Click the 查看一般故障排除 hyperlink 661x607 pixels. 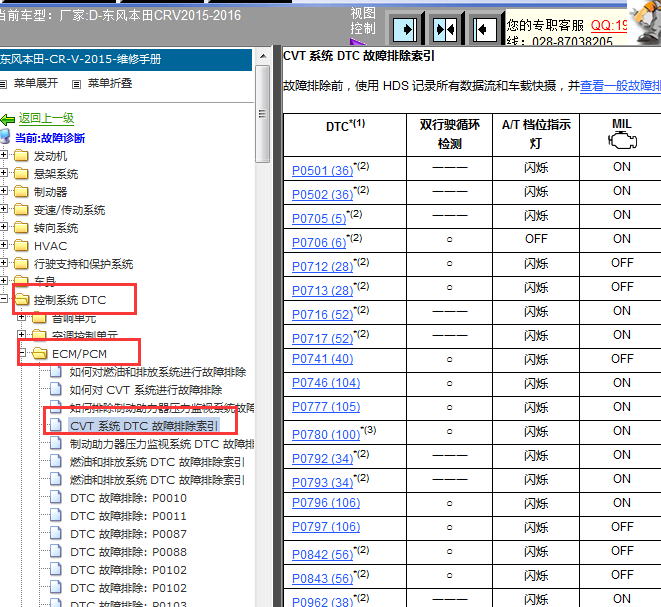620,86
